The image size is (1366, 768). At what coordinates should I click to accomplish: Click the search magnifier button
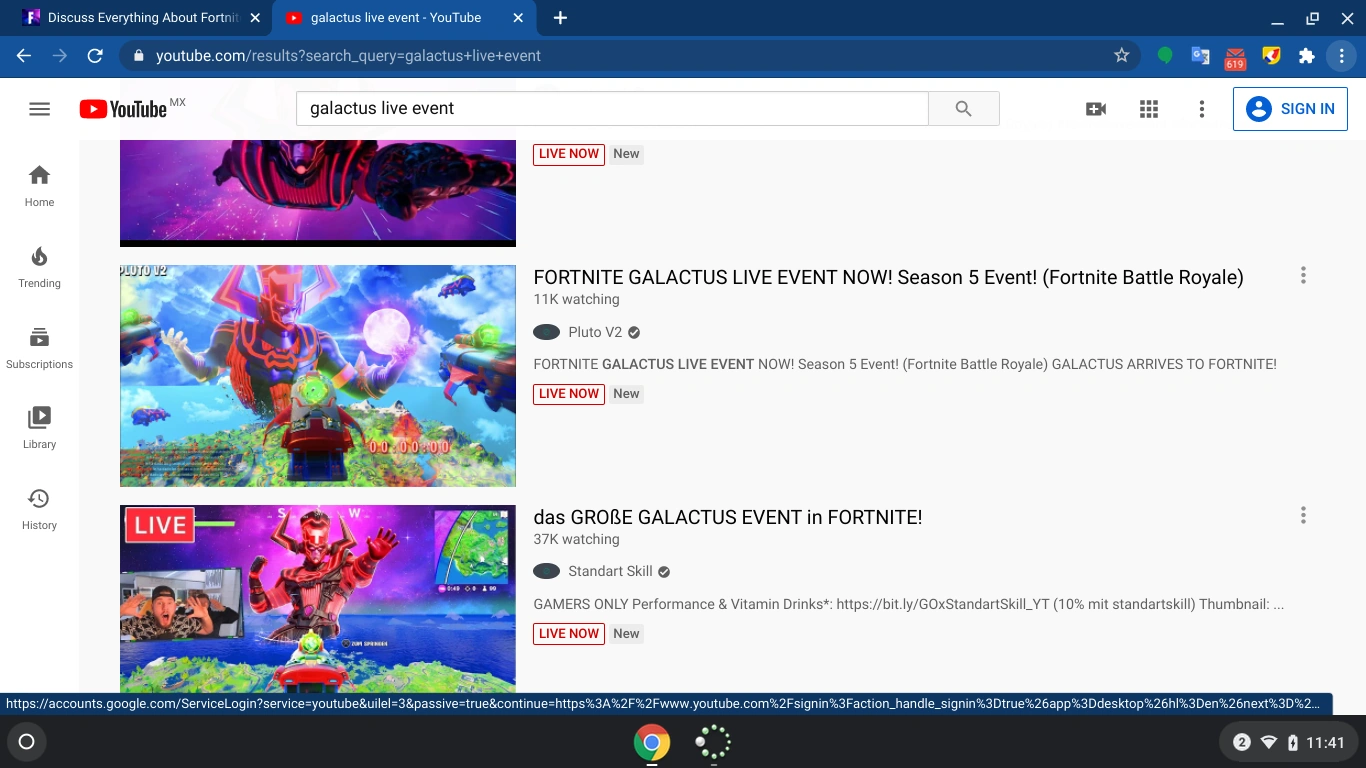(x=963, y=109)
